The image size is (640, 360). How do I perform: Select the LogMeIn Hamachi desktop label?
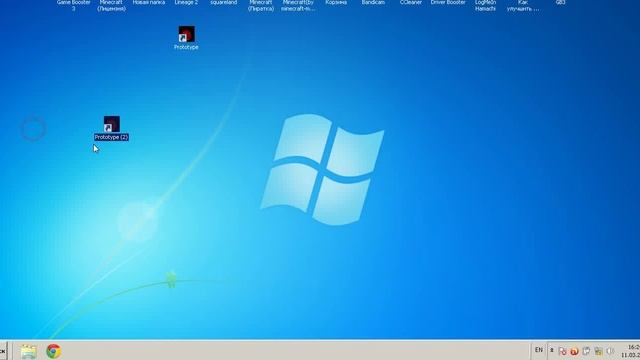tap(485, 5)
